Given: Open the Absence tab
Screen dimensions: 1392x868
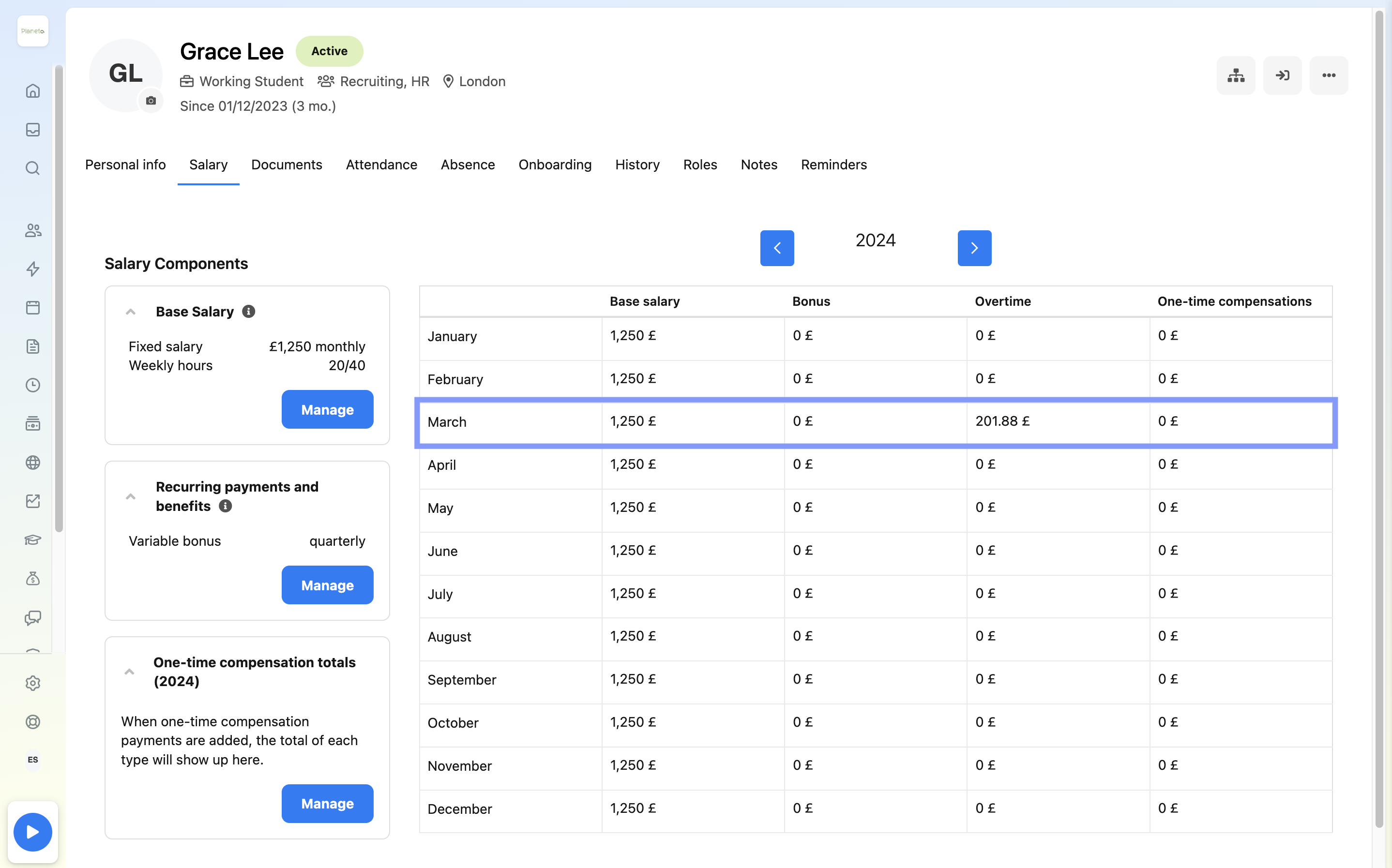Looking at the screenshot, I should 468,165.
